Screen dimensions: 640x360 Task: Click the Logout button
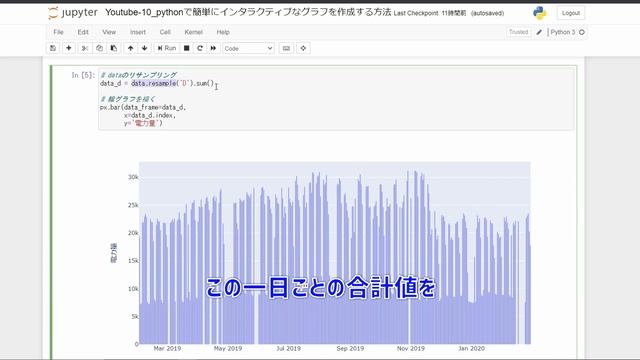(571, 13)
